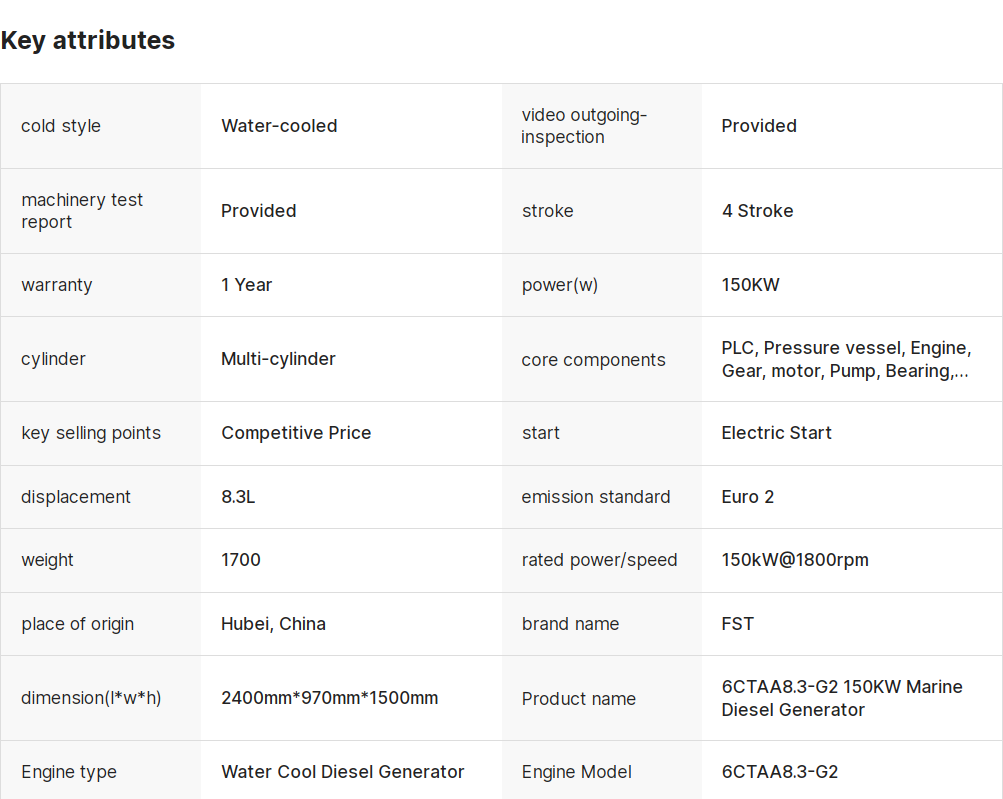
Task: Select the FST brand name value
Action: pyautogui.click(x=738, y=624)
